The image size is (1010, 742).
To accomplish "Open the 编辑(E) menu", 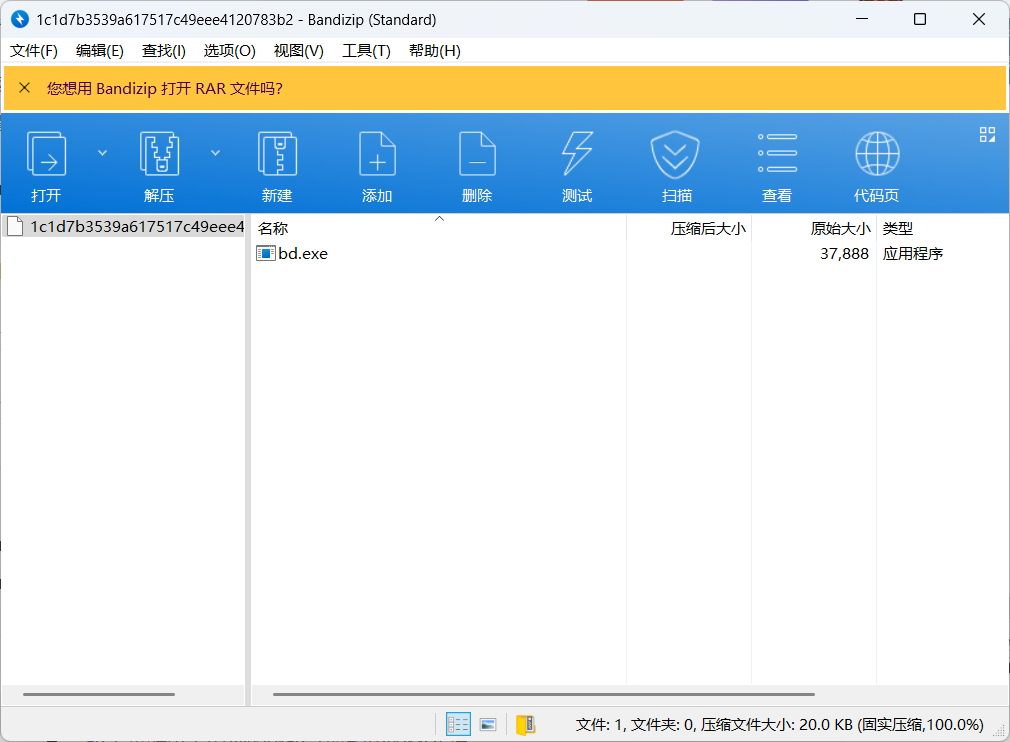I will point(100,51).
